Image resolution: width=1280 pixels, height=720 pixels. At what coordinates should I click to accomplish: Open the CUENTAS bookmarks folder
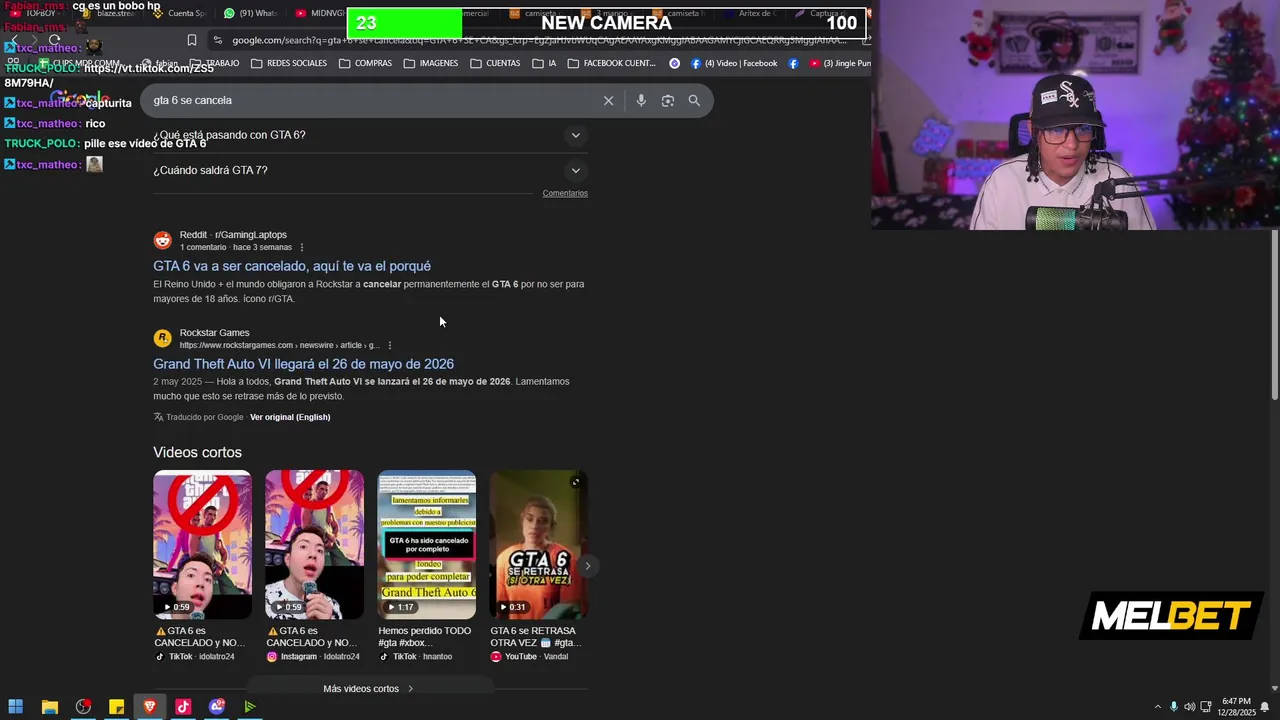494,63
